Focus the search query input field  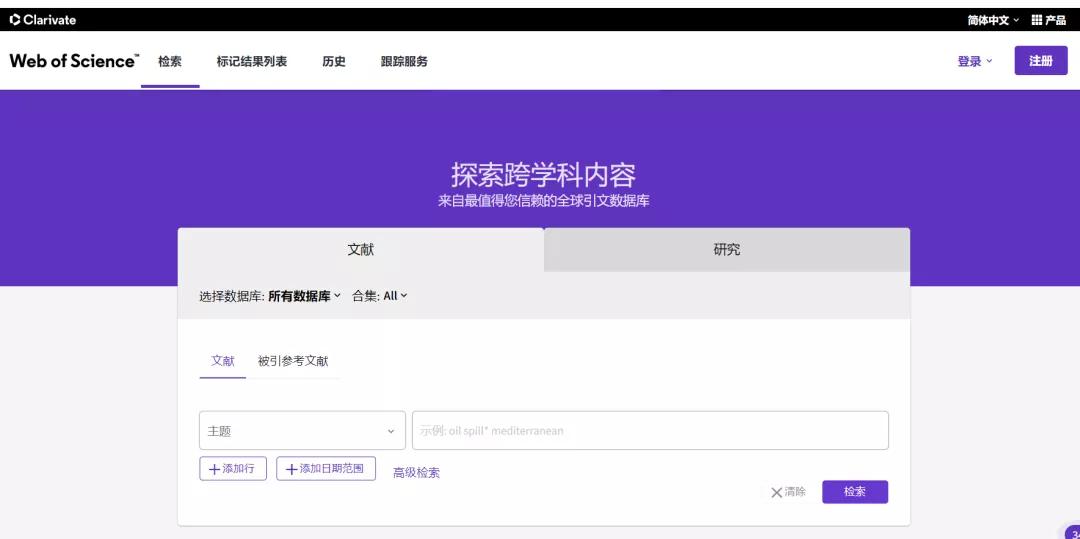(x=650, y=431)
